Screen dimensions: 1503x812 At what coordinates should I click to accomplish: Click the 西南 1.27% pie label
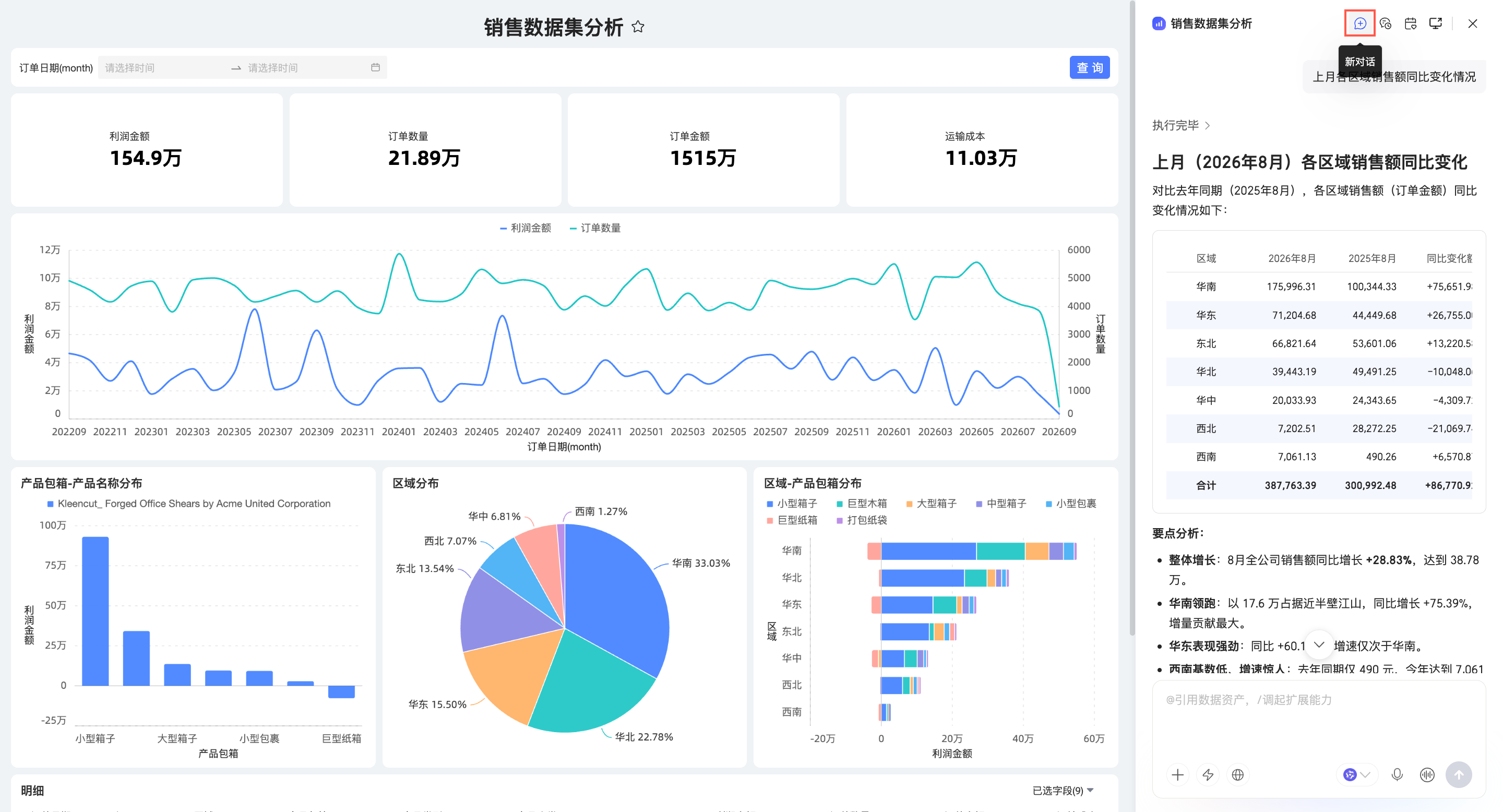pos(601,511)
